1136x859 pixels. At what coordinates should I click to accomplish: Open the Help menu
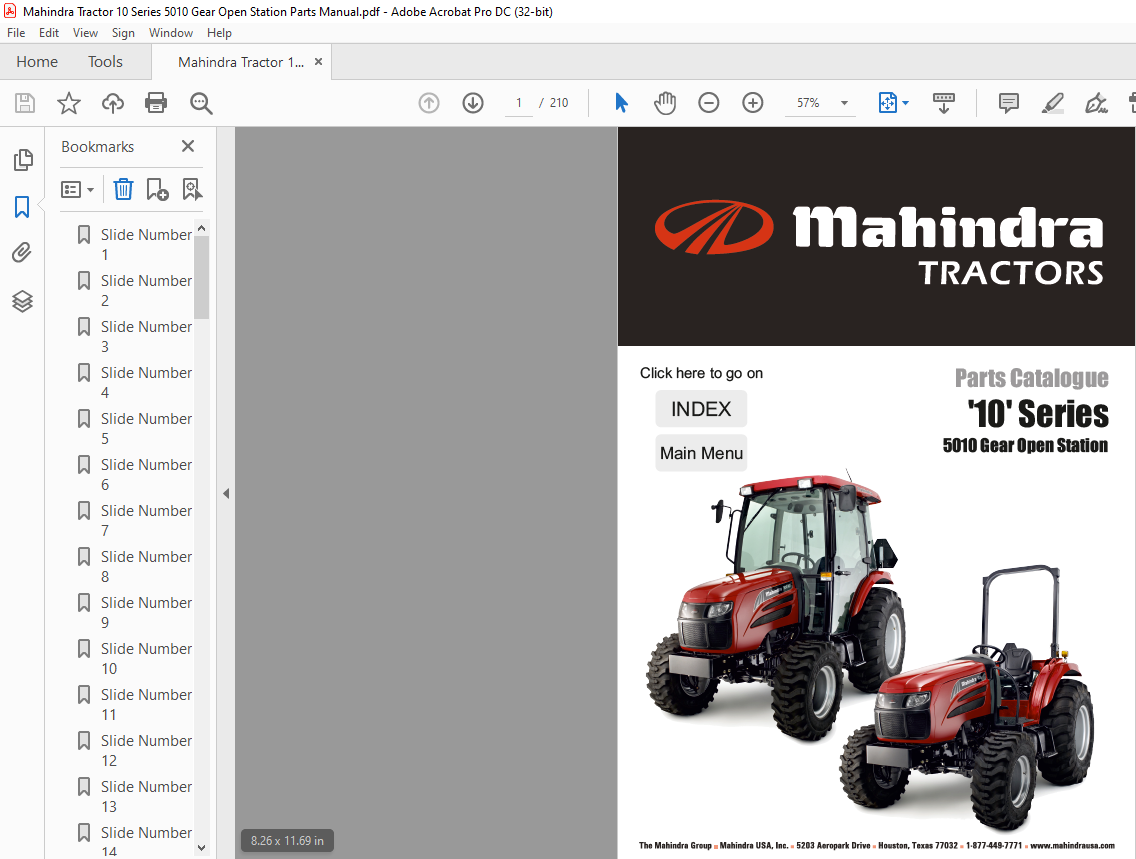[x=219, y=33]
